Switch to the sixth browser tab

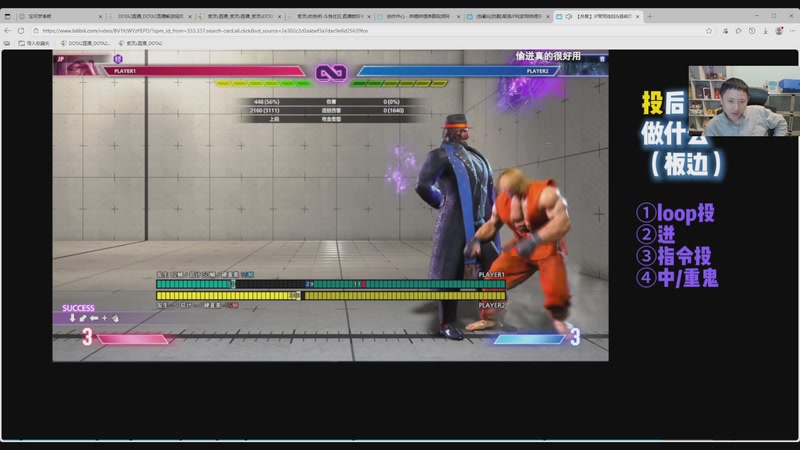509,16
